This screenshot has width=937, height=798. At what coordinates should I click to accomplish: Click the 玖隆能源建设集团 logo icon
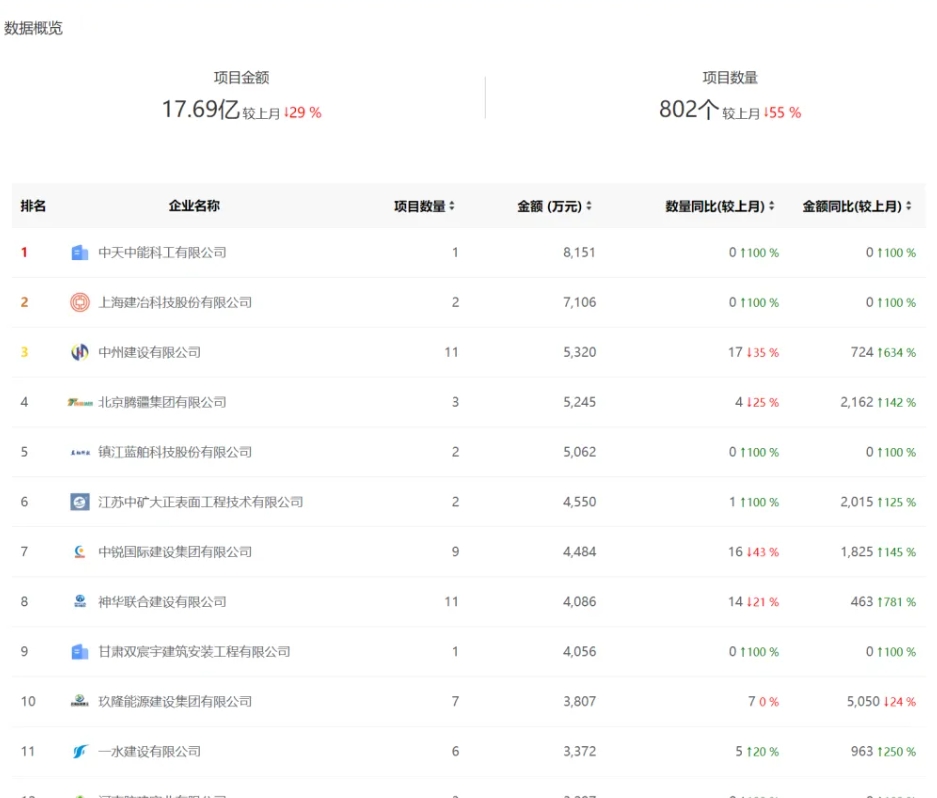tap(80, 702)
